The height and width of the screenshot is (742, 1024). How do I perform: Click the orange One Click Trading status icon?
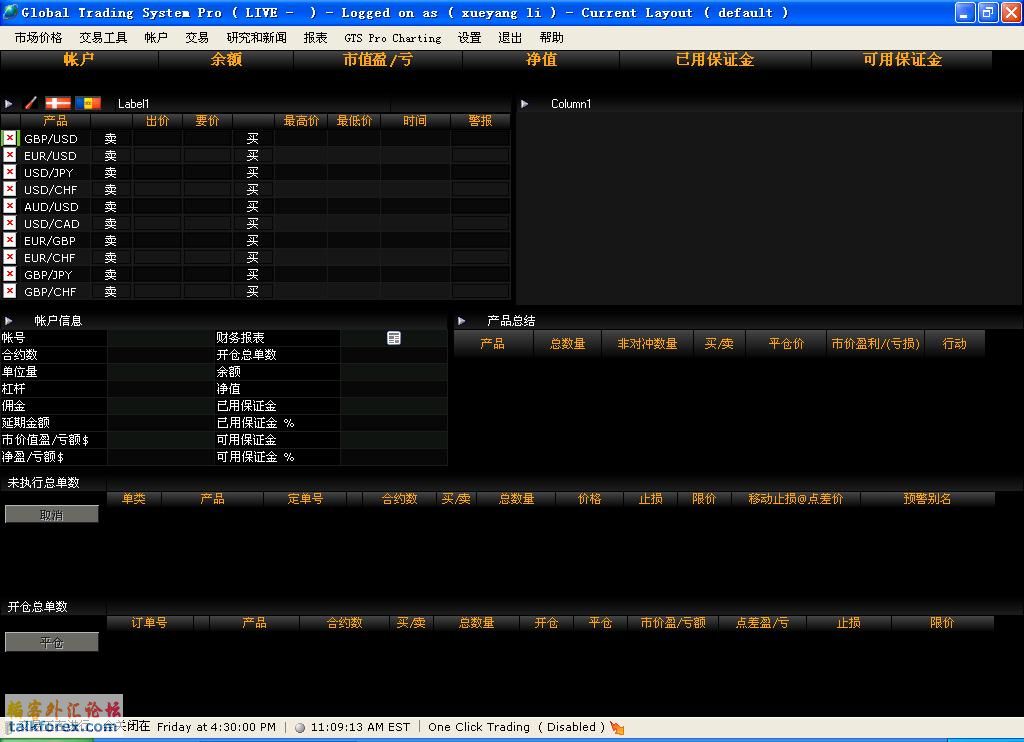coord(617,728)
